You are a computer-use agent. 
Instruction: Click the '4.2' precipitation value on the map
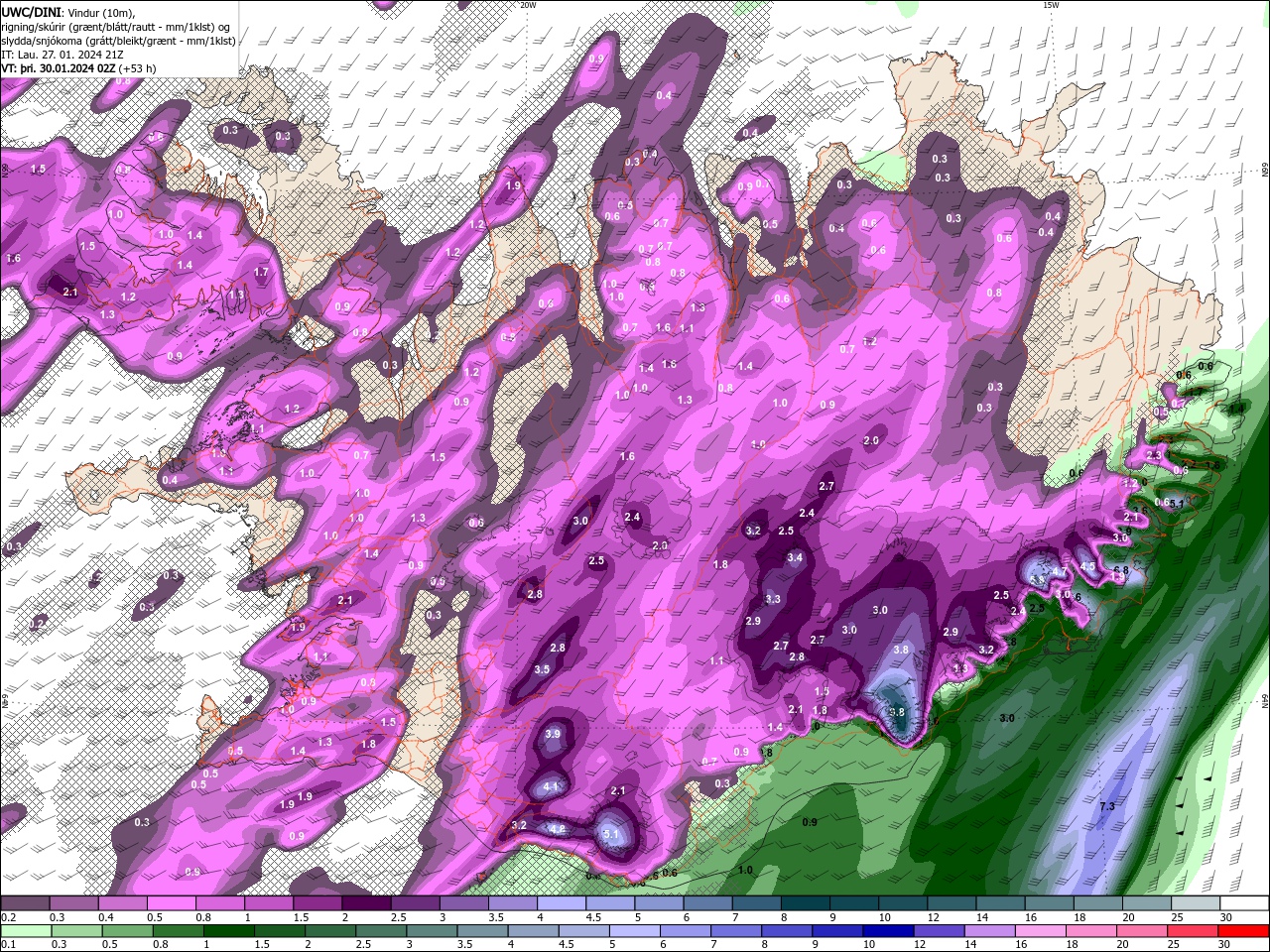tap(557, 829)
